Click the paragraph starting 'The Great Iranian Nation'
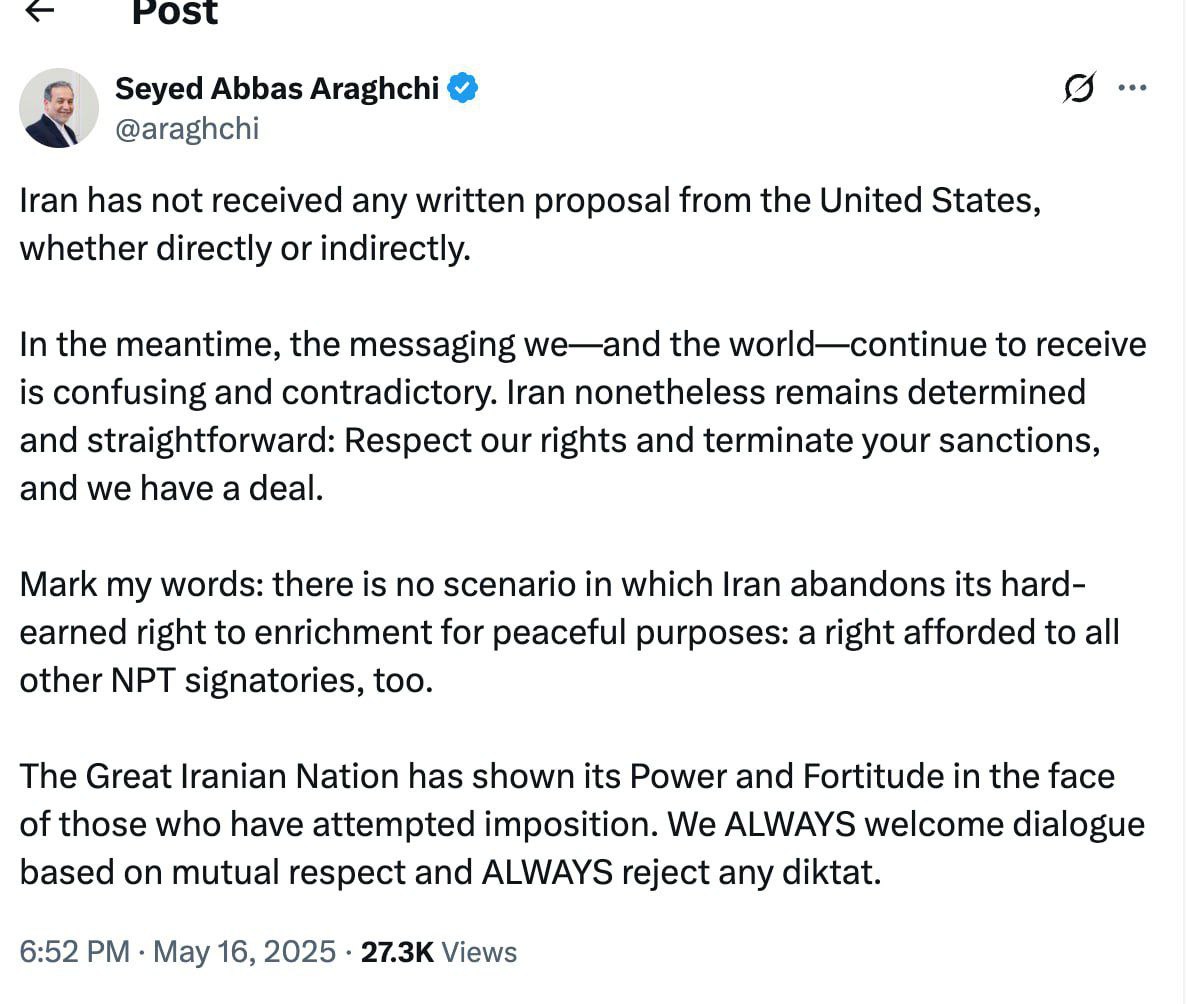This screenshot has height=1004, width=1188. 582,824
